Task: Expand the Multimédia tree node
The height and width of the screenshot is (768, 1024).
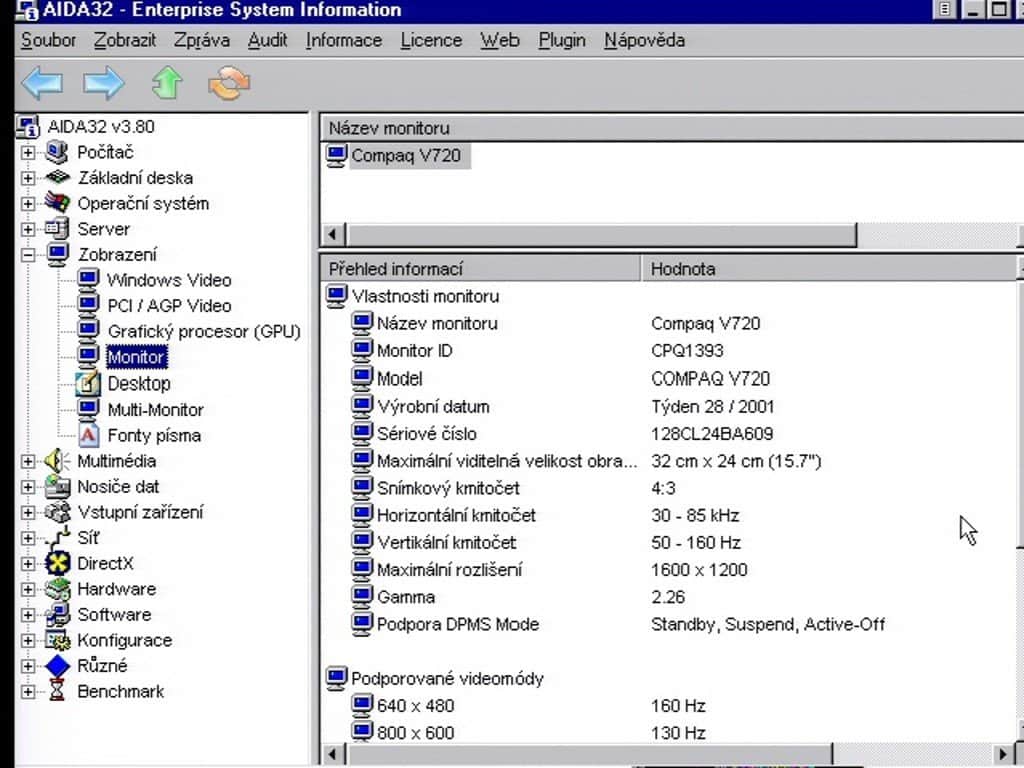Action: (27, 461)
